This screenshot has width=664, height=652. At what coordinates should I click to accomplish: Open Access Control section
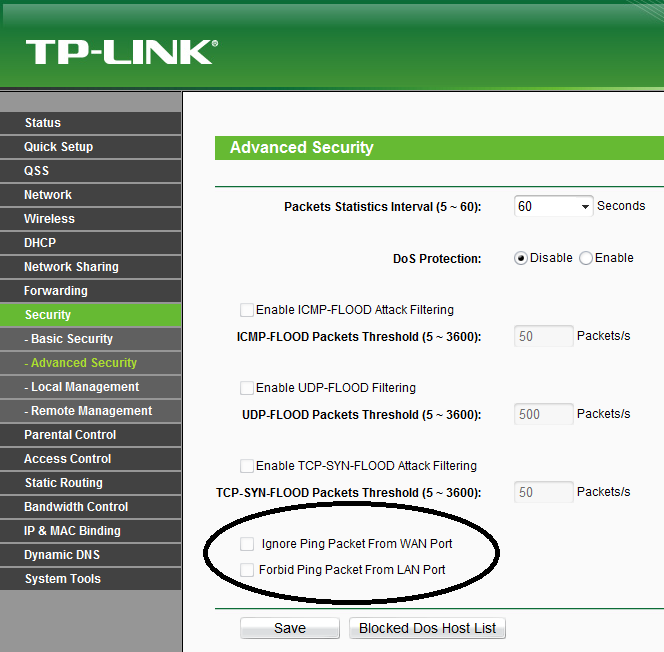[x=91, y=459]
